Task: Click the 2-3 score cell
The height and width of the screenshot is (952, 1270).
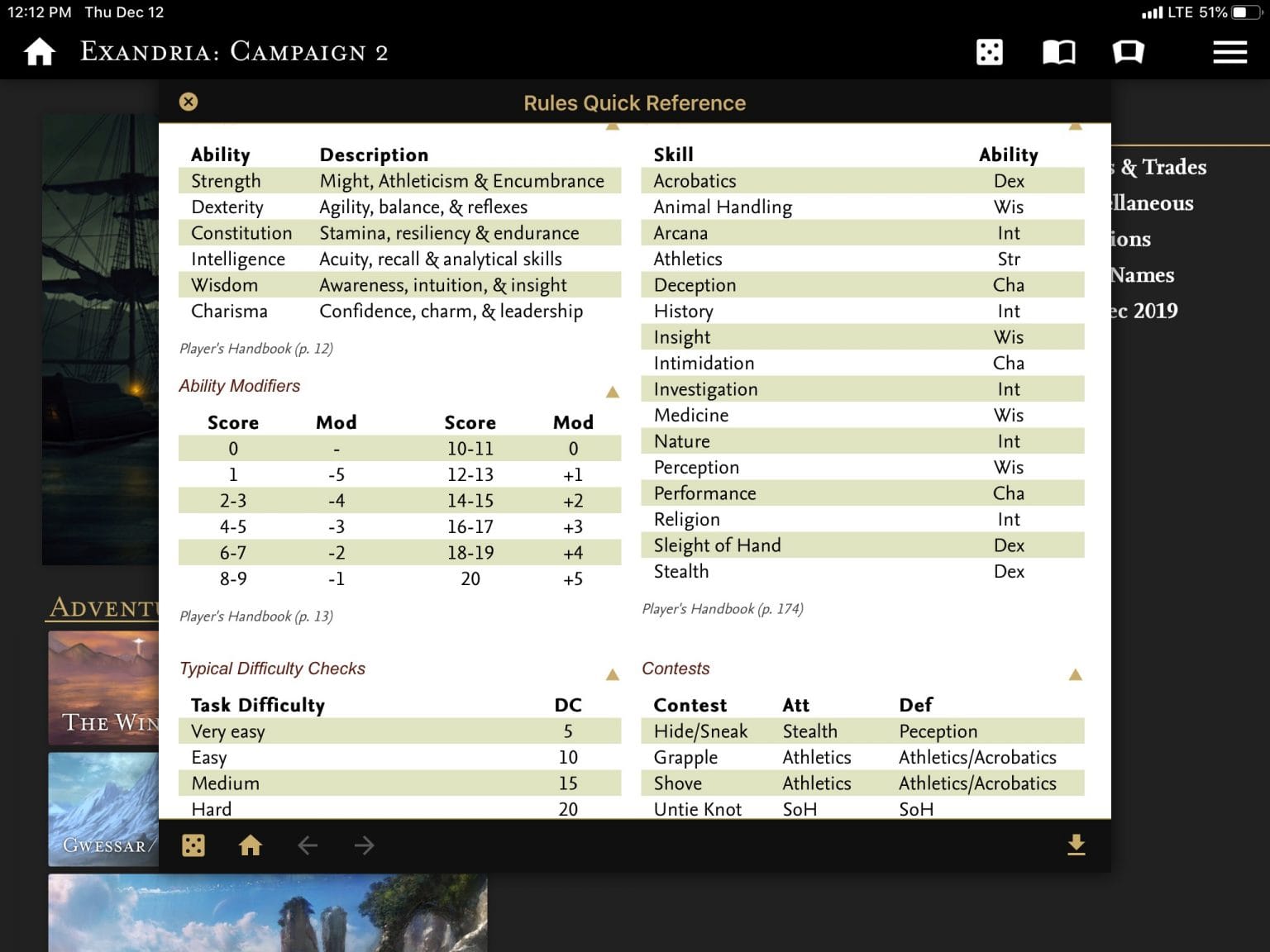Action: (x=233, y=501)
